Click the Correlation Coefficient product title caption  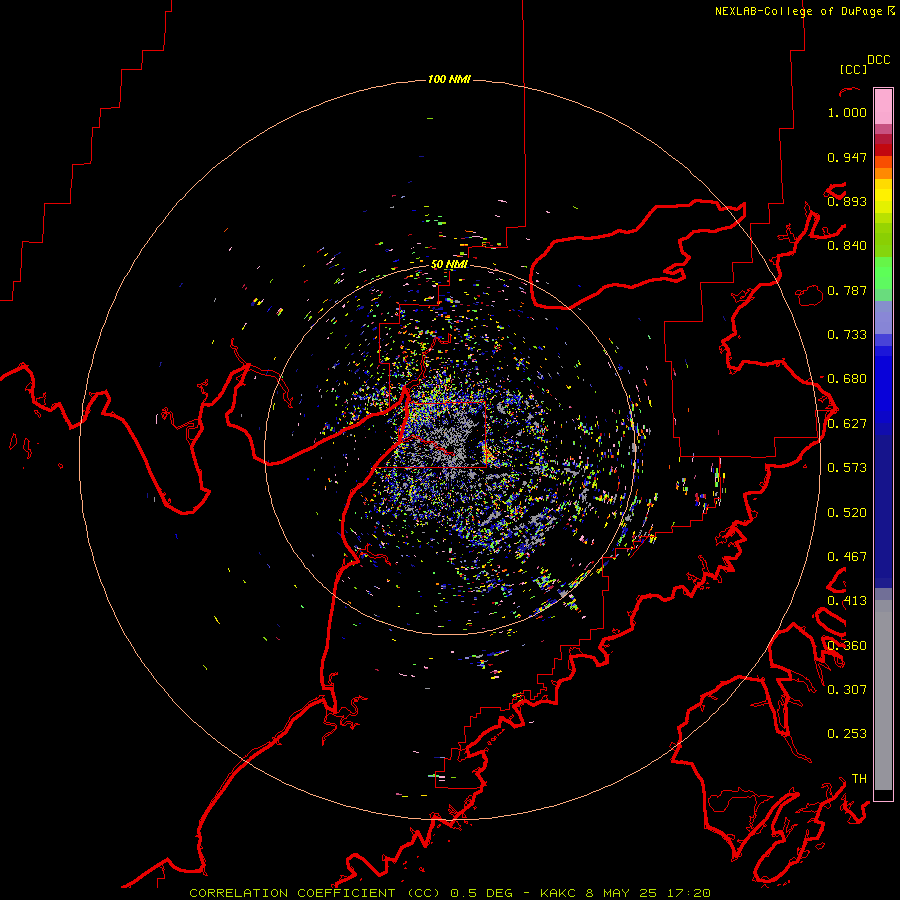pos(450,893)
